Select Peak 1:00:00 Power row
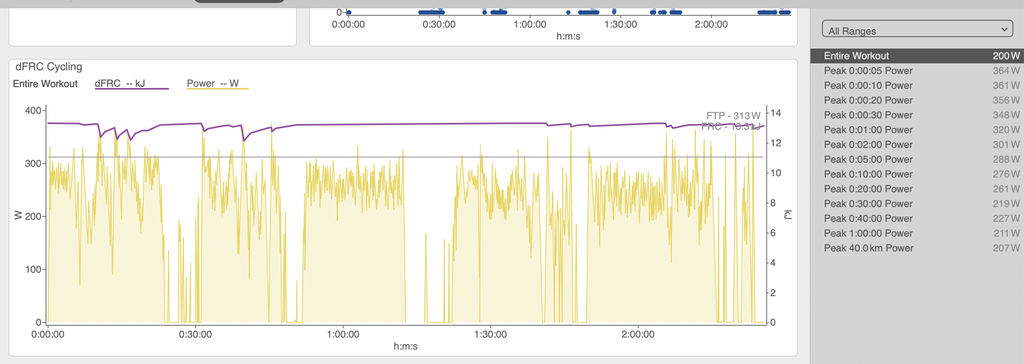The image size is (1024, 364). click(x=917, y=233)
